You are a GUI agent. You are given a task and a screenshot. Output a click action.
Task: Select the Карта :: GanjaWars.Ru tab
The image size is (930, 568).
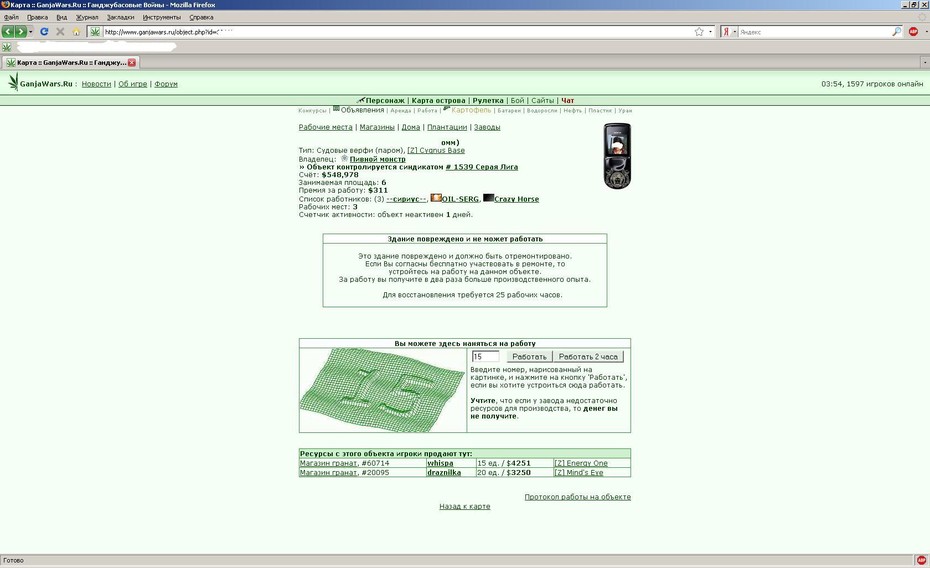click(x=70, y=62)
